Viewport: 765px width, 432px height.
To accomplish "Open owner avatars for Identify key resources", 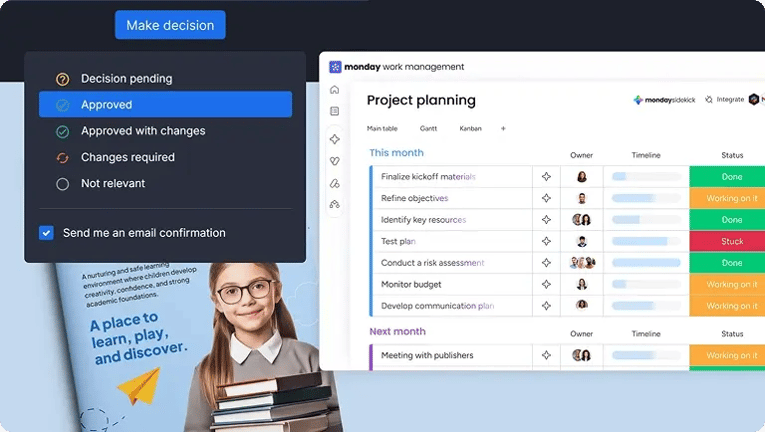I will coord(582,220).
